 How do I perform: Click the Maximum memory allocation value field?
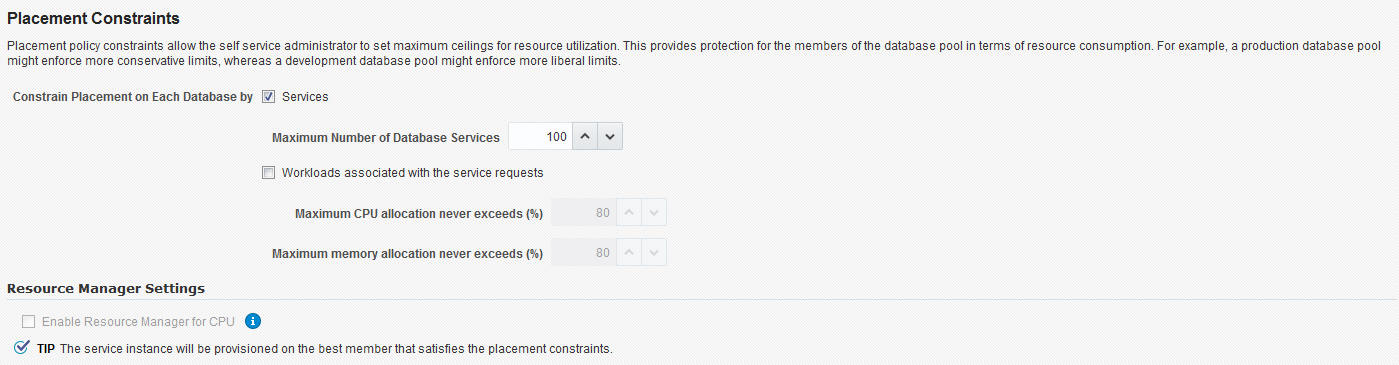(583, 253)
